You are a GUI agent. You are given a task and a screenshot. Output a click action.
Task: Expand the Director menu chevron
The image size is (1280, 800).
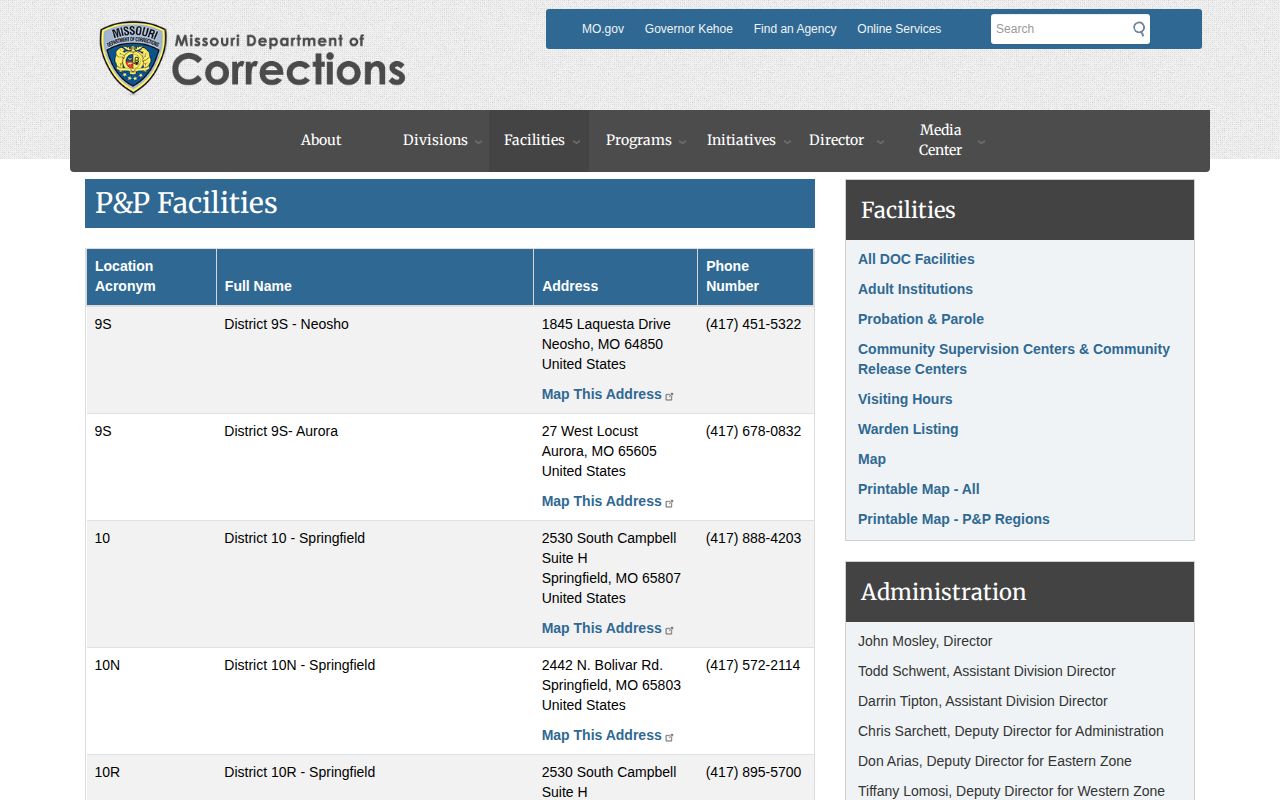[x=880, y=142]
